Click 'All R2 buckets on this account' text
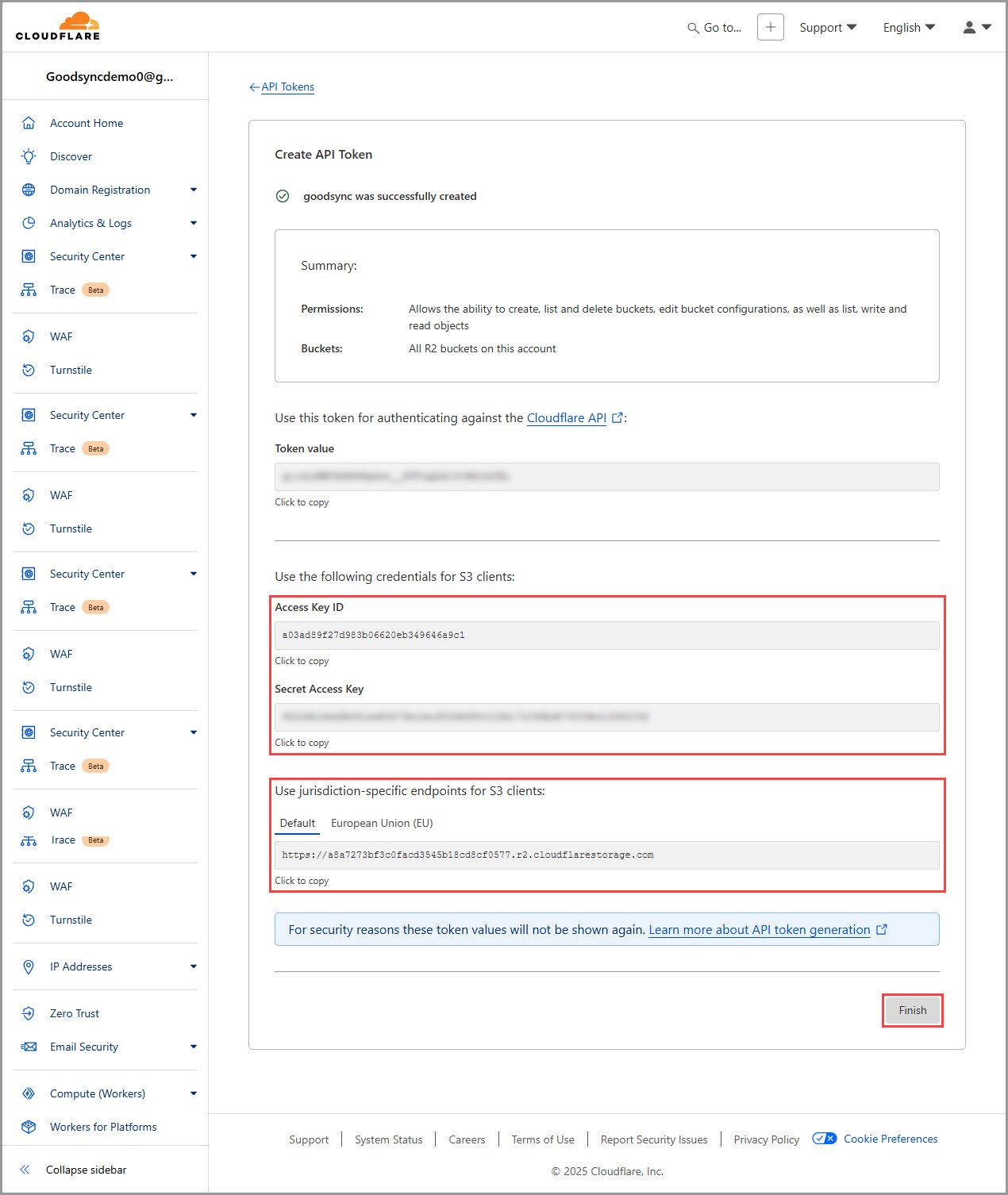This screenshot has width=1008, height=1195. click(x=482, y=348)
